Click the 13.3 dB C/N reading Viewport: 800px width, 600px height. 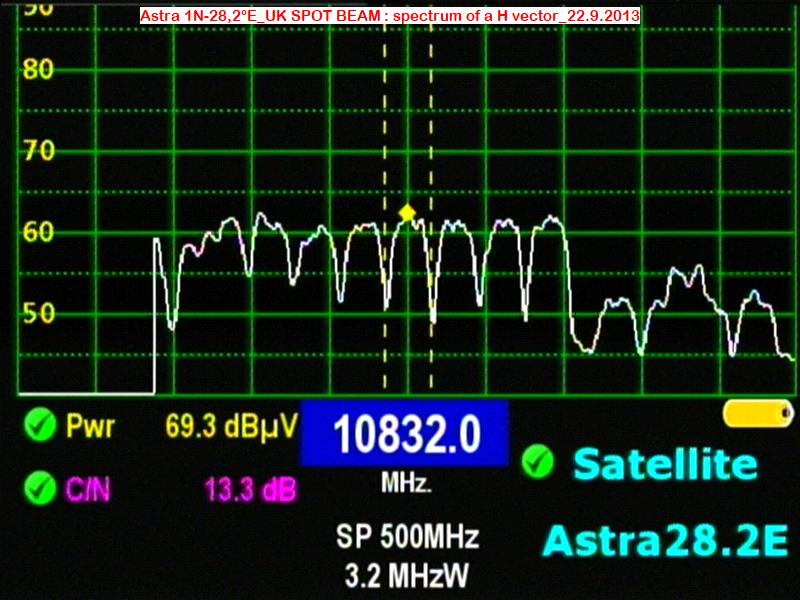click(250, 489)
